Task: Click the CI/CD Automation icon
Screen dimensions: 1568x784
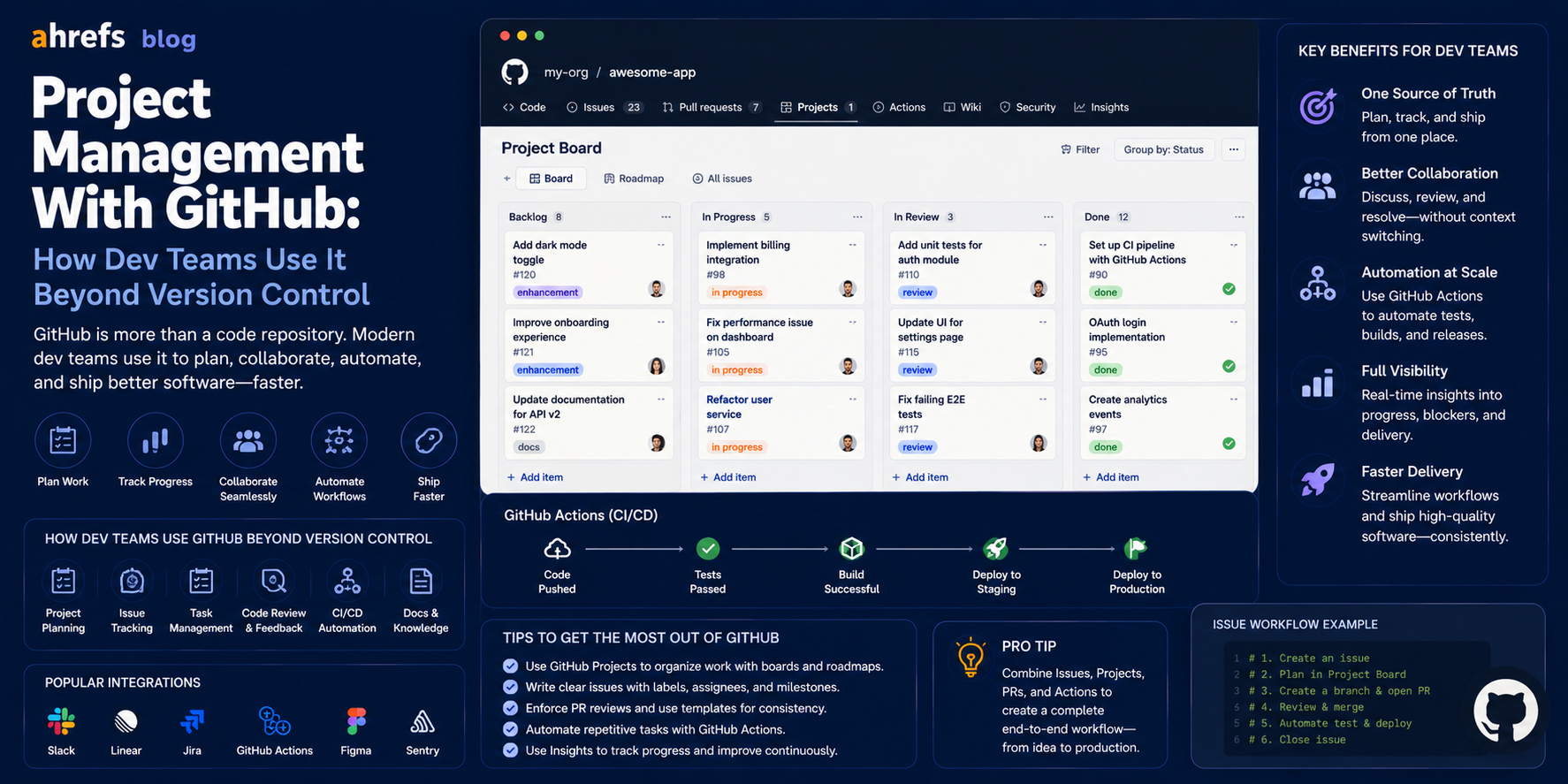Action: click(347, 582)
